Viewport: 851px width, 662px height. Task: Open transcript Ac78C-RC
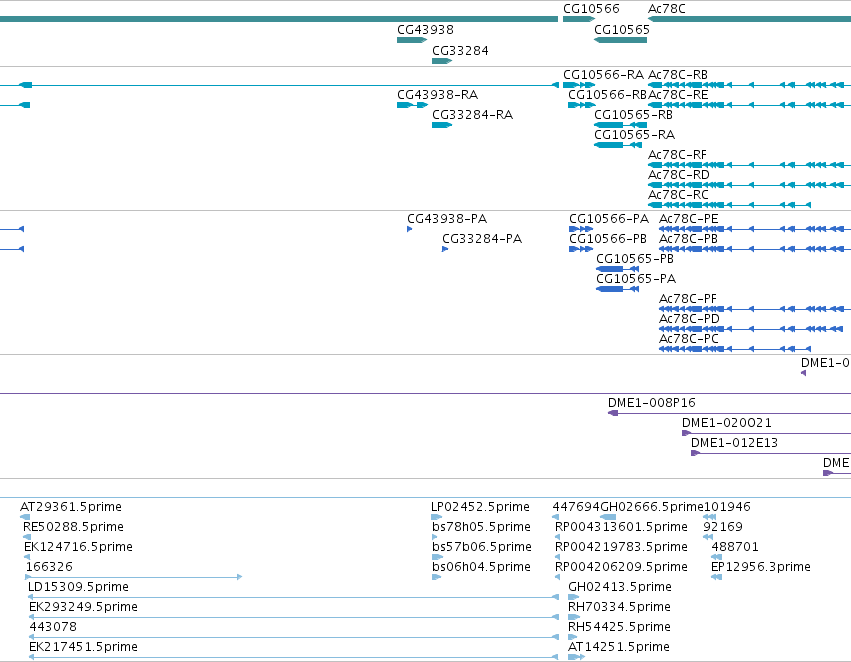[678, 195]
